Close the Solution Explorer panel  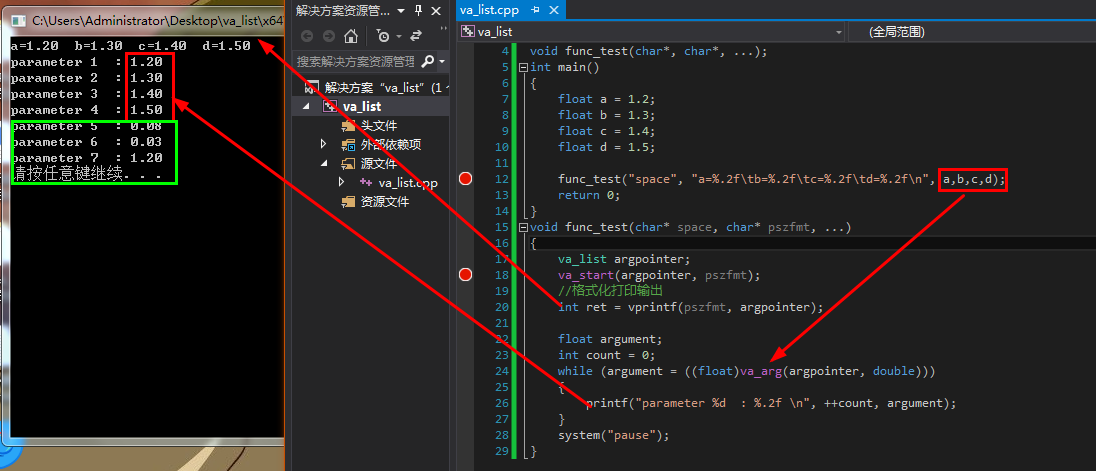click(438, 10)
